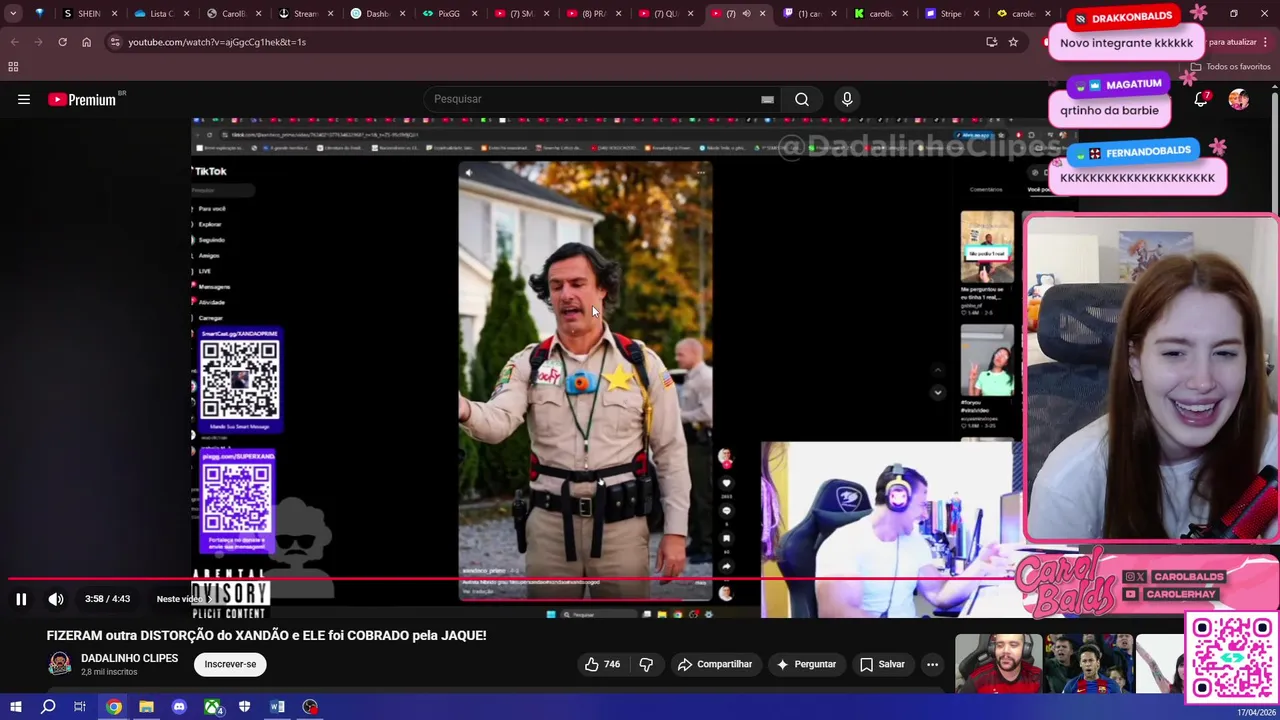The image size is (1280, 720).
Task: Open Chrome from the taskbar
Action: coord(114,707)
